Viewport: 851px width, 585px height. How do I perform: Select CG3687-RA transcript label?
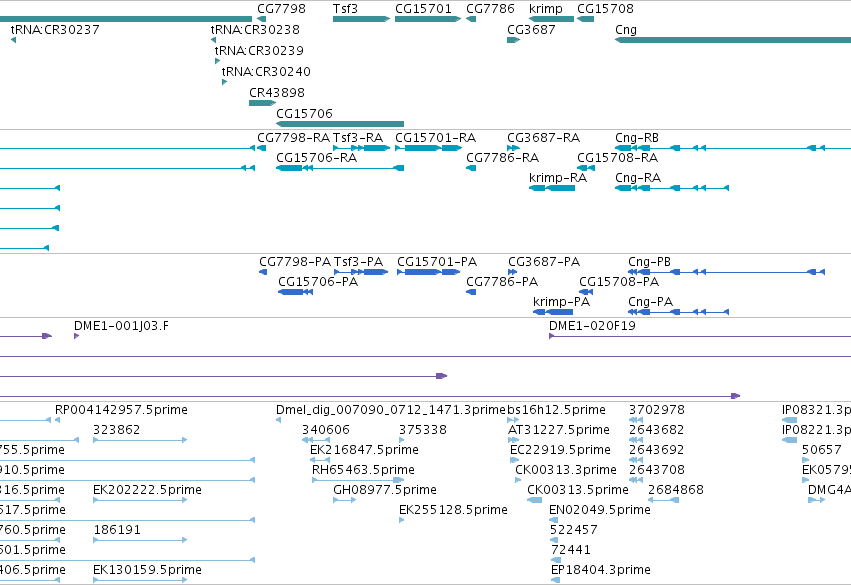543,138
